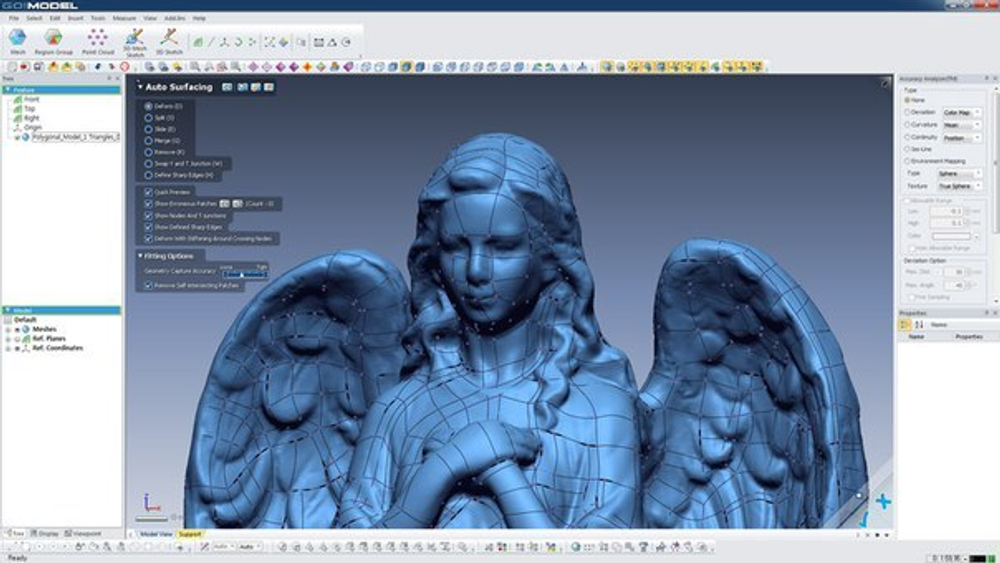This screenshot has height=563, width=1000.
Task: Expand the Ref. Planes tree node
Action: tap(8, 339)
